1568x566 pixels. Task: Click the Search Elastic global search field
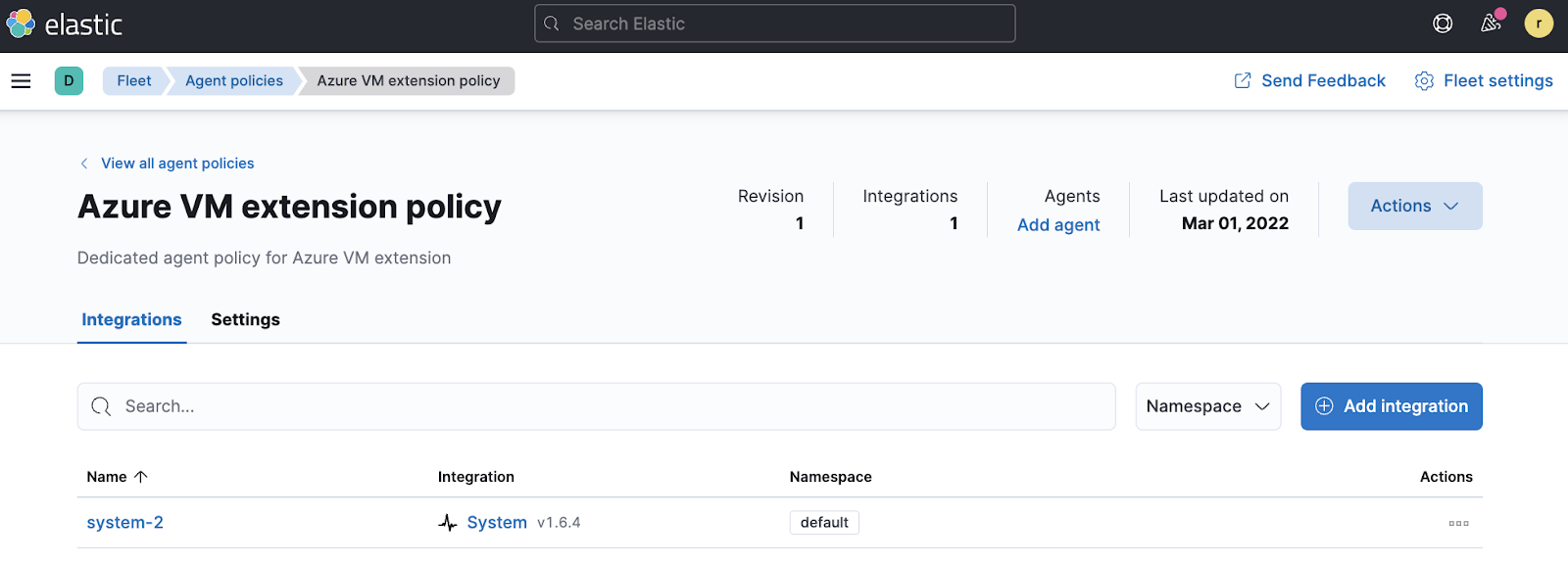pyautogui.click(x=774, y=24)
